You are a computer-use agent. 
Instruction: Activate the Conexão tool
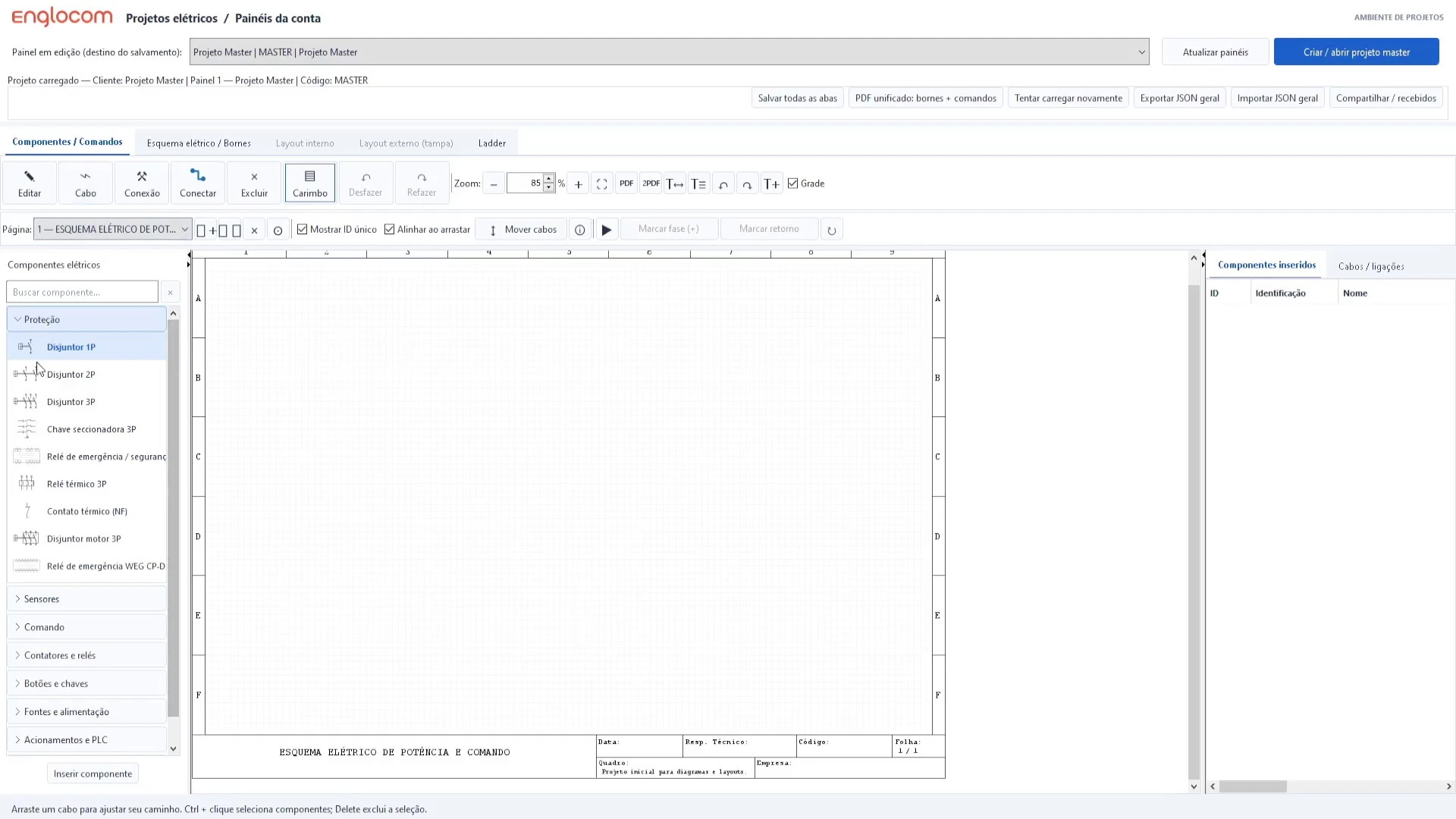pos(142,183)
